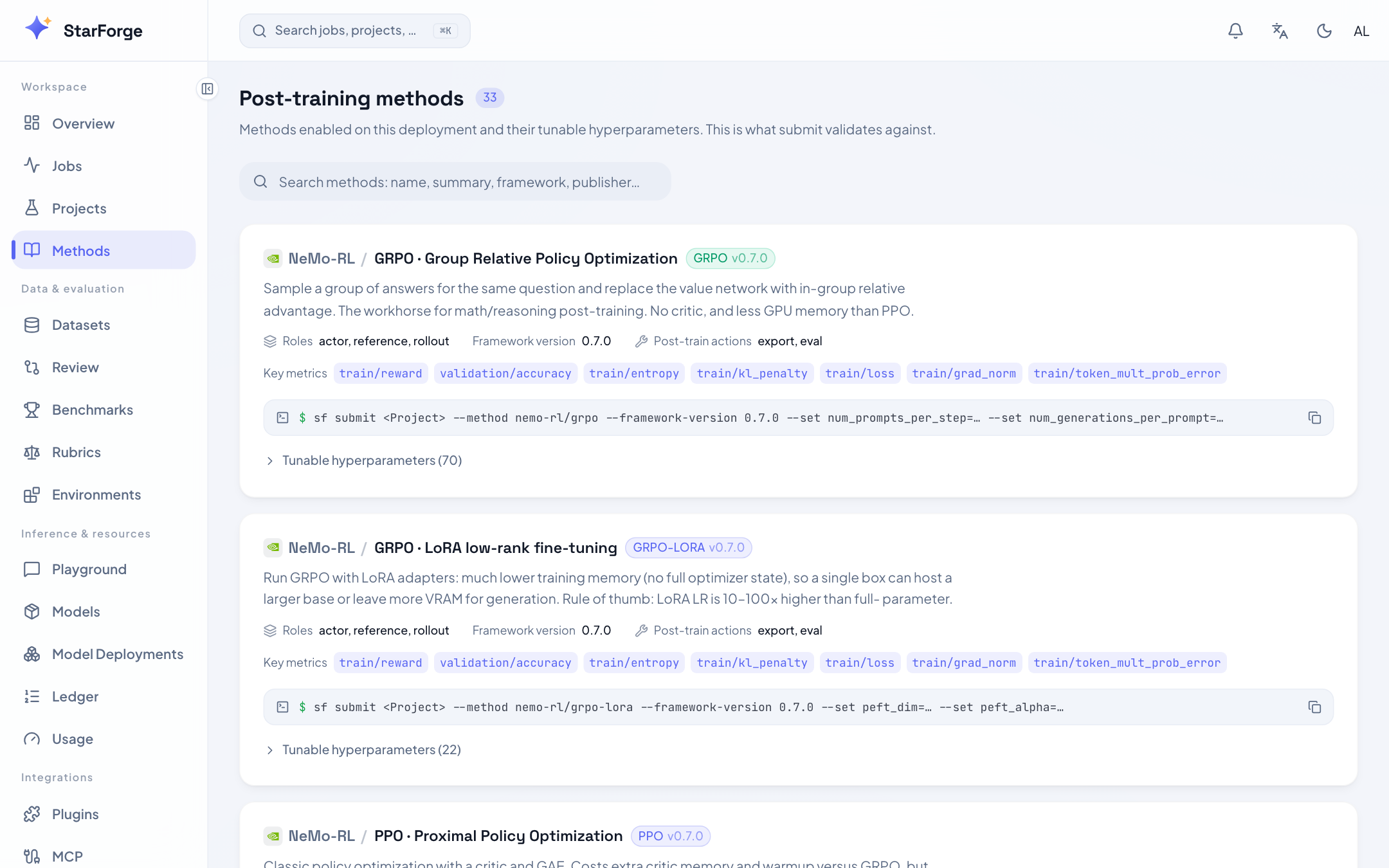Click terminal icon in the grpo command
1389x868 pixels.
282,418
